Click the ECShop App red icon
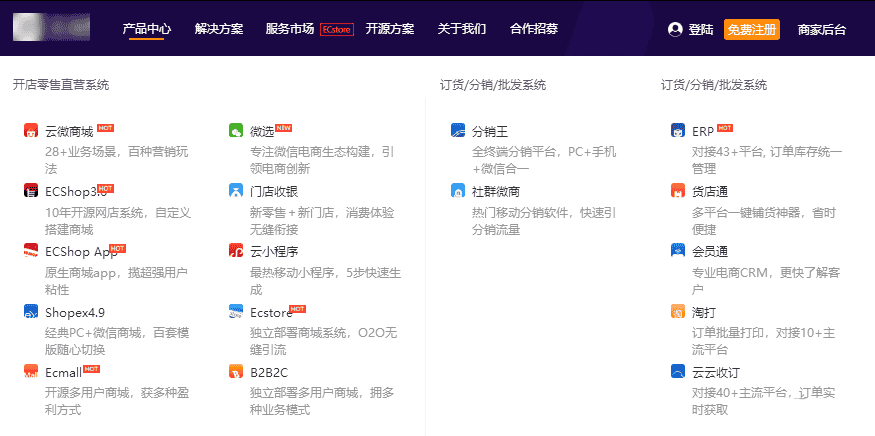 [31, 251]
